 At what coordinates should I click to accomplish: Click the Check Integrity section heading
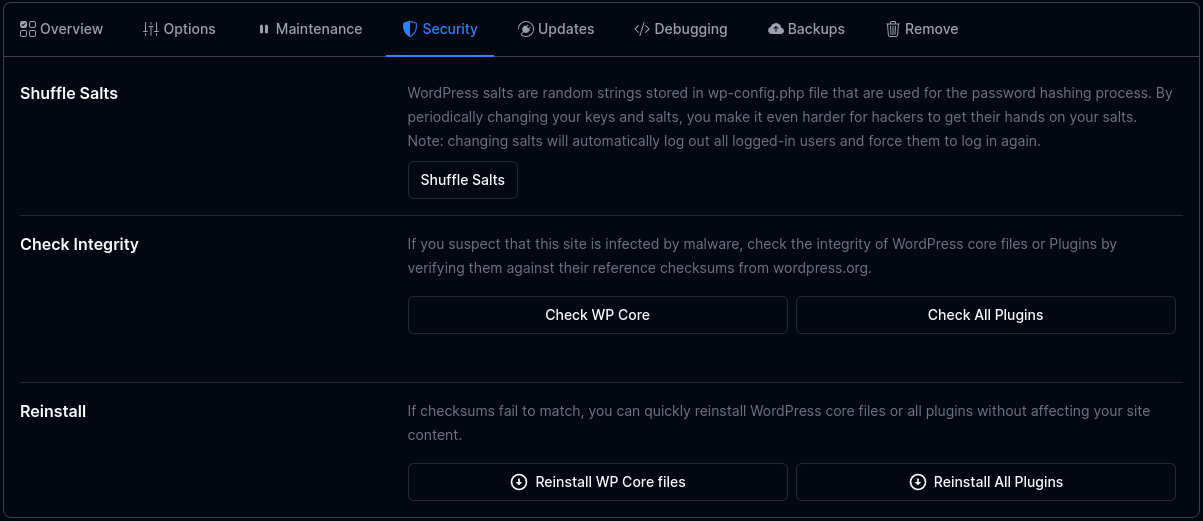(79, 244)
